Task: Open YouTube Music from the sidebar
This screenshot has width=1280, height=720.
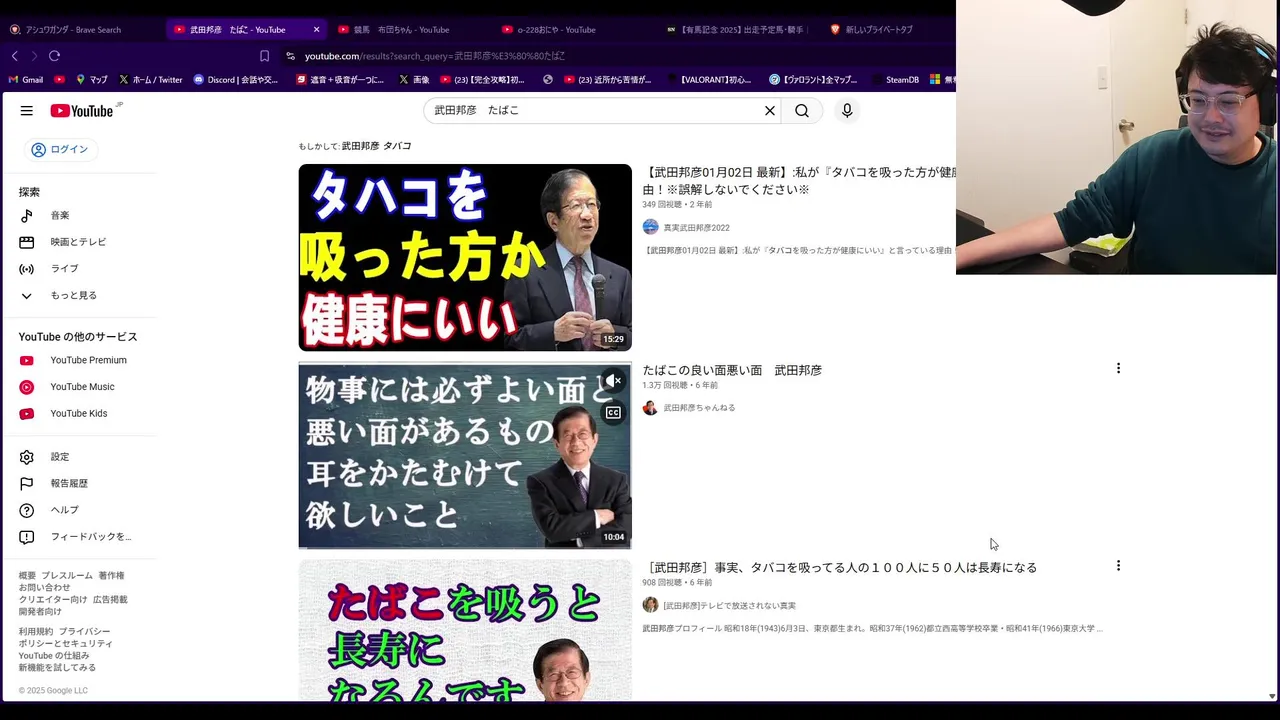Action: coord(80,387)
